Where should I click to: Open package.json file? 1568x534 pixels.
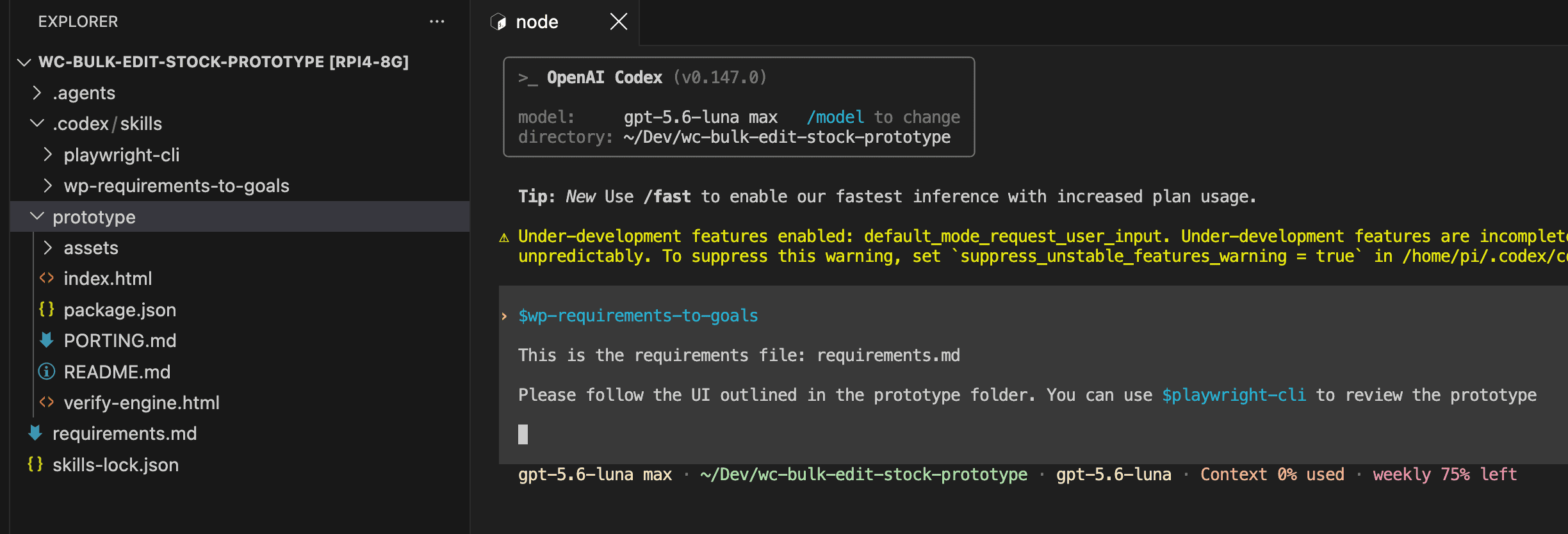(120, 310)
